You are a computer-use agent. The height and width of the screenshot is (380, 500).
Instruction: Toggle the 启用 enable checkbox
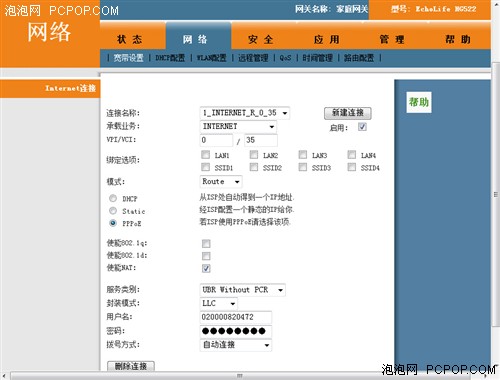(362, 127)
